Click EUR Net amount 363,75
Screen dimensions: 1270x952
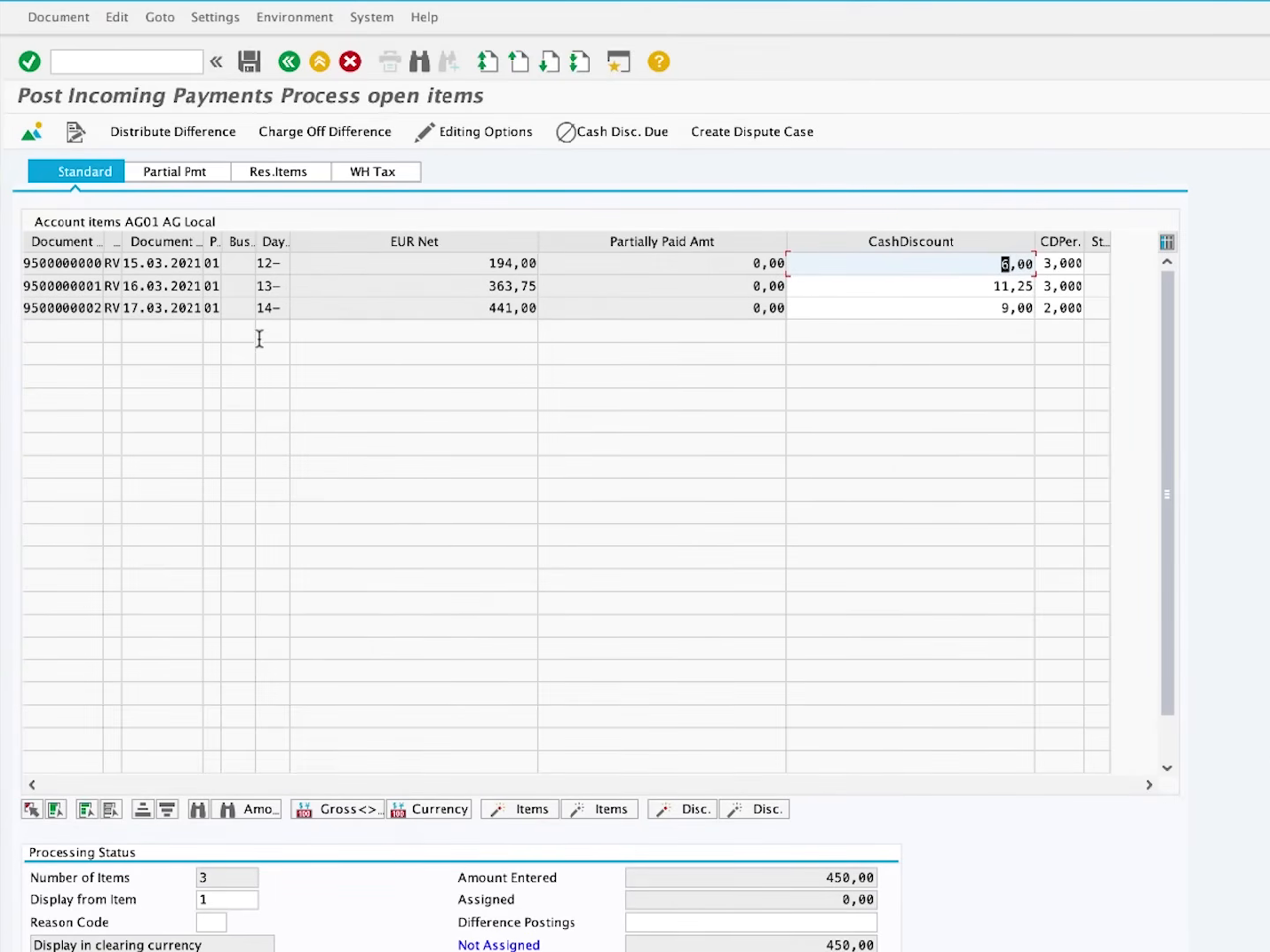coord(414,286)
